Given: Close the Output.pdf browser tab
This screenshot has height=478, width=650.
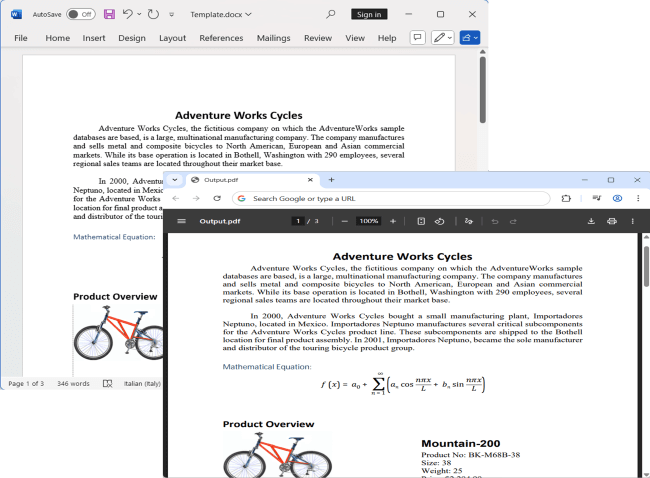Looking at the screenshot, I should click(310, 180).
